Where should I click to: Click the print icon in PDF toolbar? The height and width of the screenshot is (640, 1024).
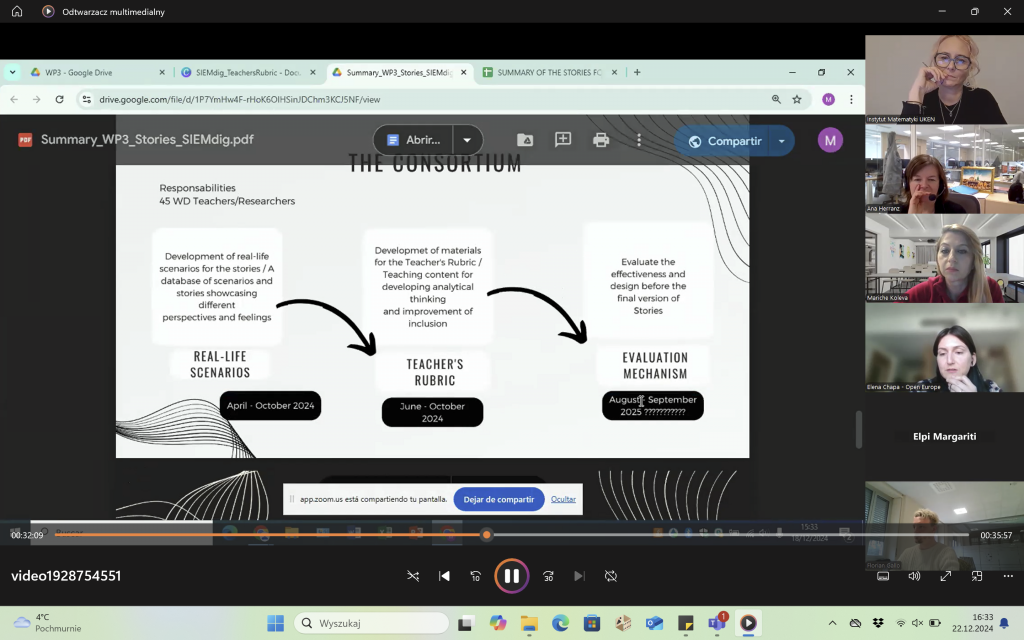pyautogui.click(x=601, y=140)
